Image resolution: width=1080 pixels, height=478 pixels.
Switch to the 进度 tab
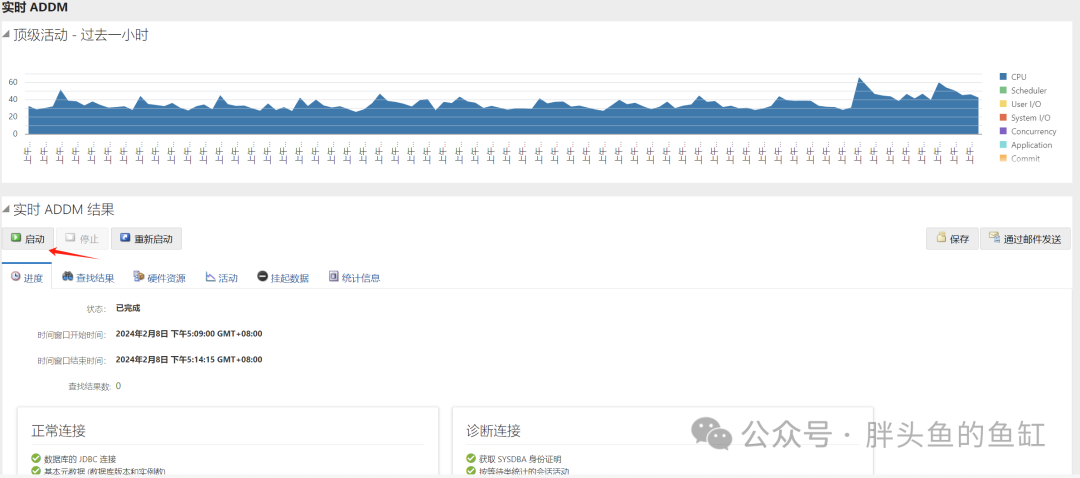coord(27,278)
